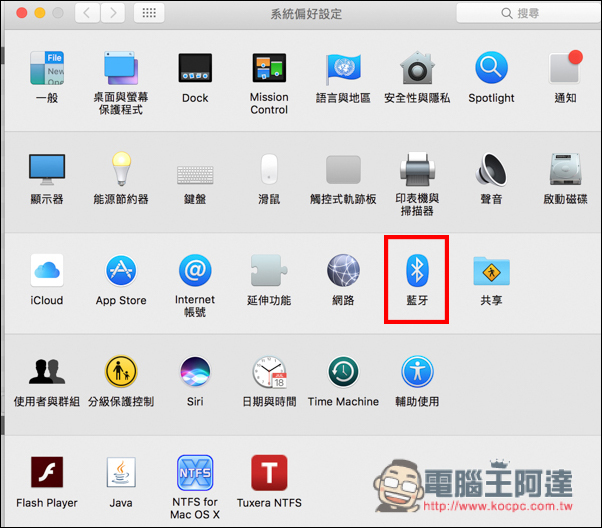Open Mission Control preferences
The width and height of the screenshot is (602, 528).
click(269, 68)
